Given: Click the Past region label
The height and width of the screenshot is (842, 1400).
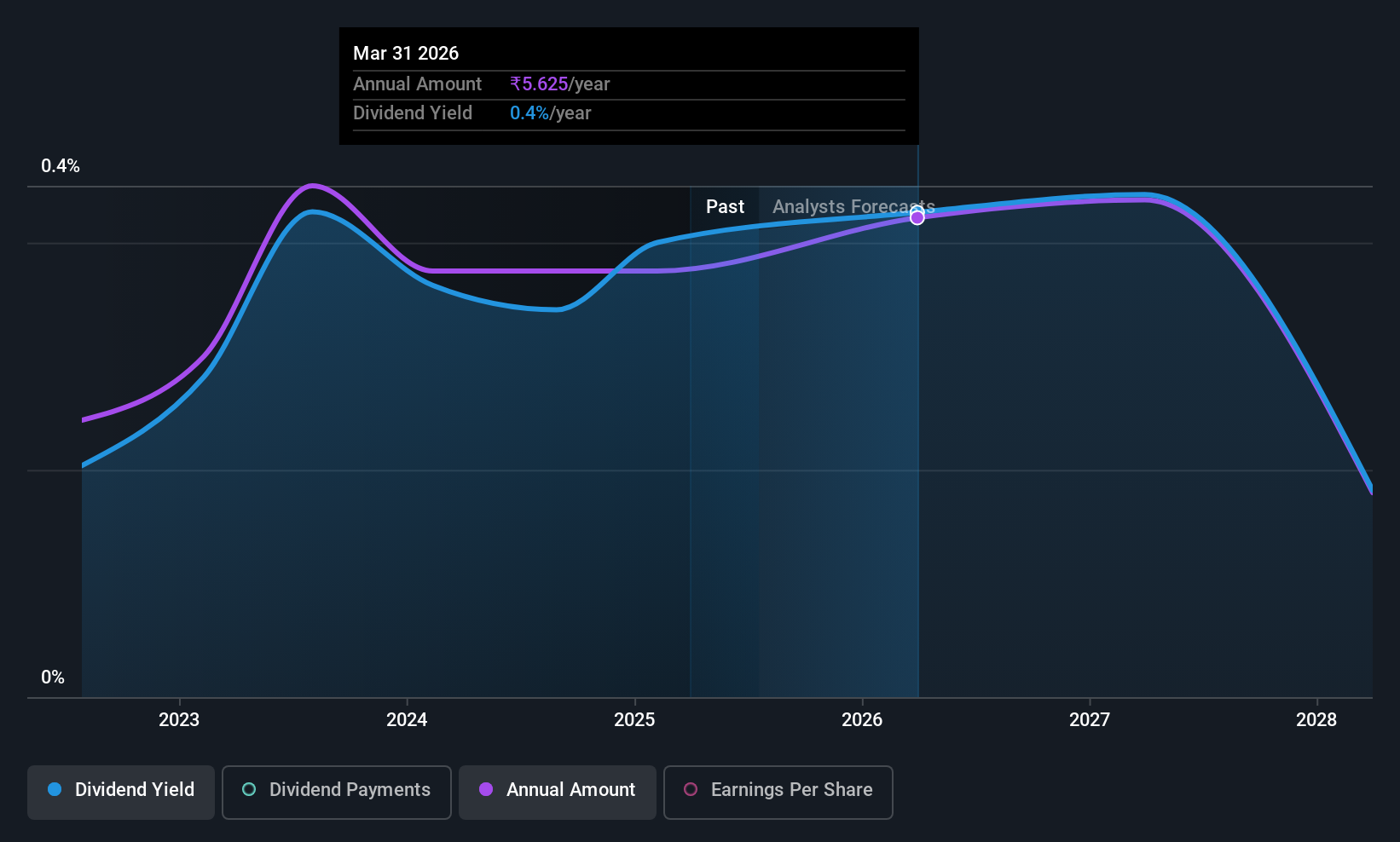Looking at the screenshot, I should tap(725, 207).
